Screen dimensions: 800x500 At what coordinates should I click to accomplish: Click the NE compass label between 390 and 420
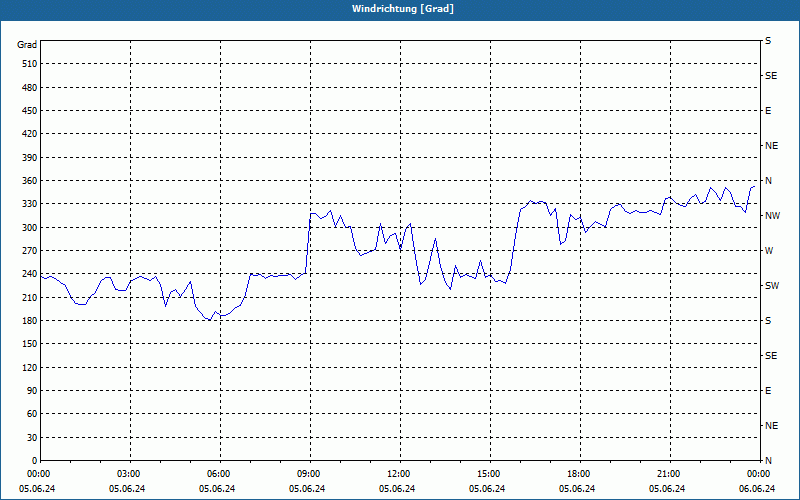click(771, 146)
